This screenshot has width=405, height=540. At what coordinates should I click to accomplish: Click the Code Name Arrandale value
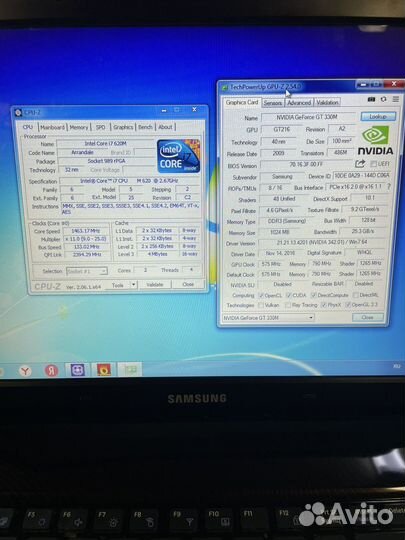point(82,152)
